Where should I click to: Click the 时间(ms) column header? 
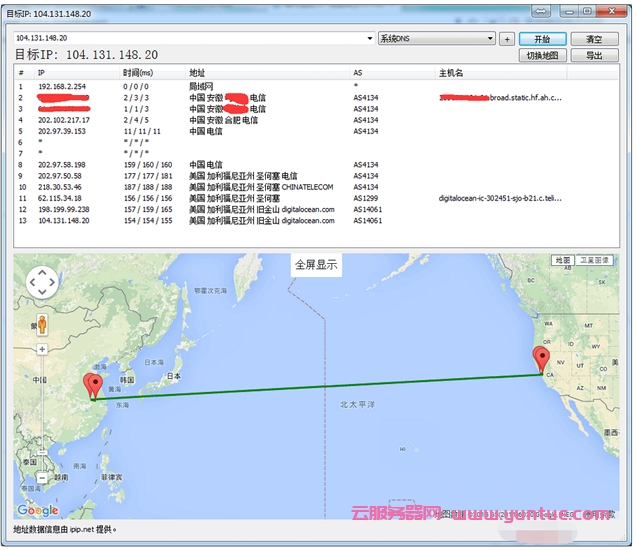coord(138,73)
